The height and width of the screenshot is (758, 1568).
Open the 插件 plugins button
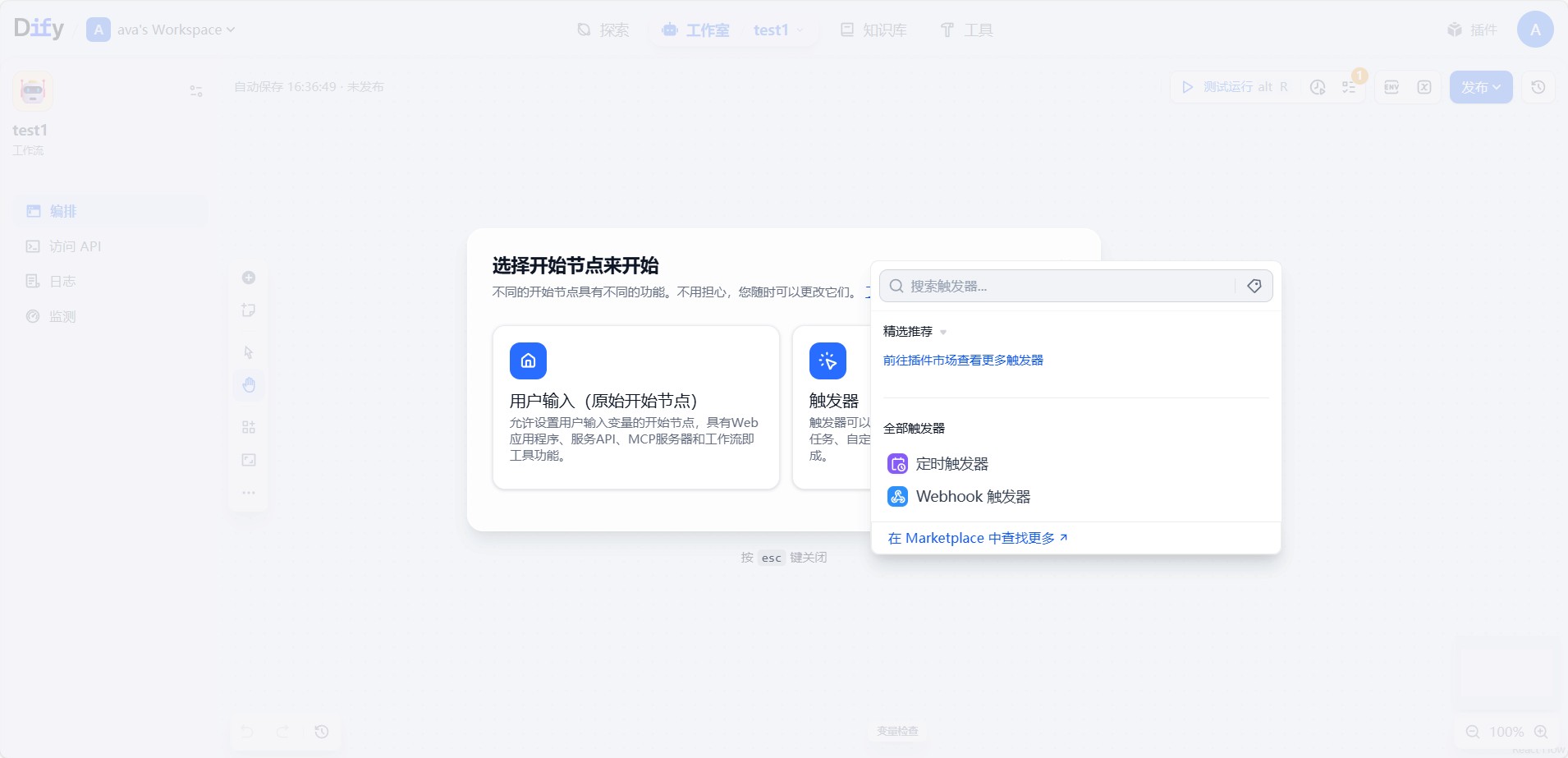click(x=1472, y=30)
